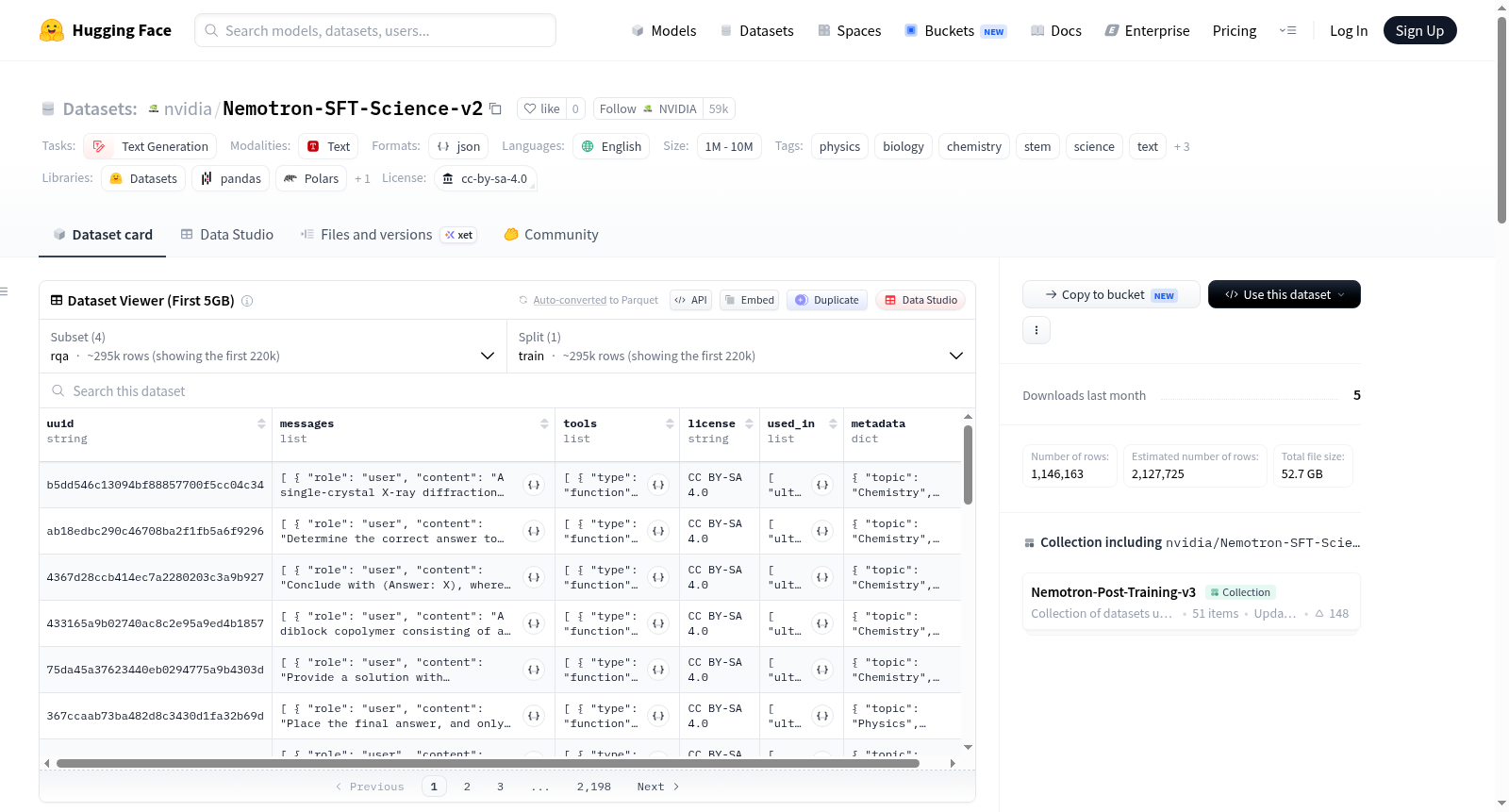Open Pricing page link
This screenshot has width=1509, height=812.
coord(1235,30)
